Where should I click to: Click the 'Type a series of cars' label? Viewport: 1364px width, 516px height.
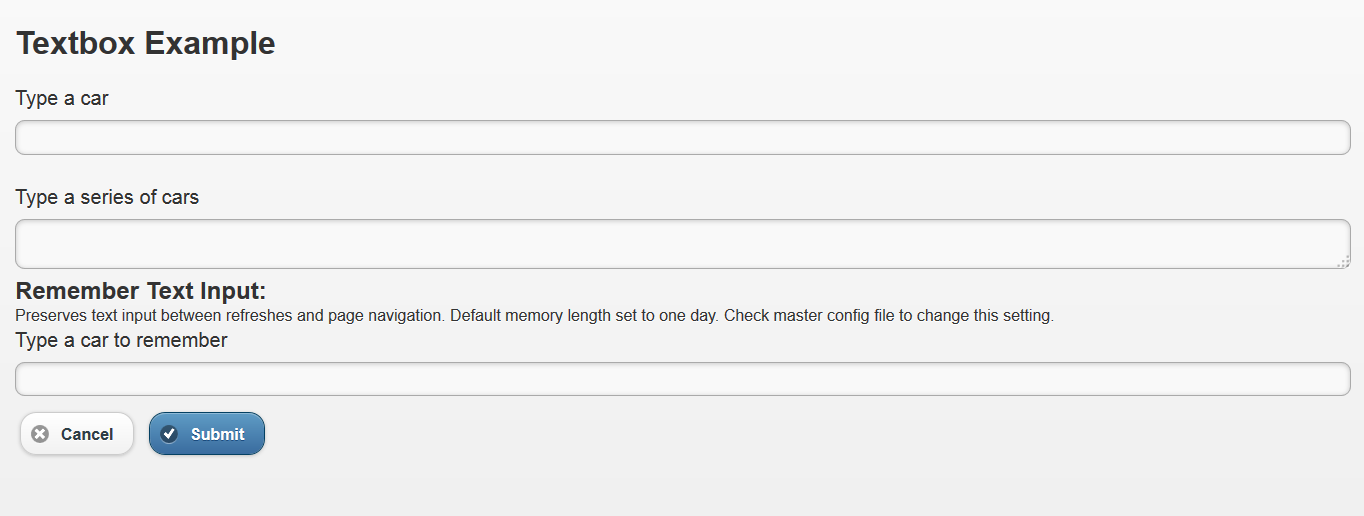tap(107, 197)
